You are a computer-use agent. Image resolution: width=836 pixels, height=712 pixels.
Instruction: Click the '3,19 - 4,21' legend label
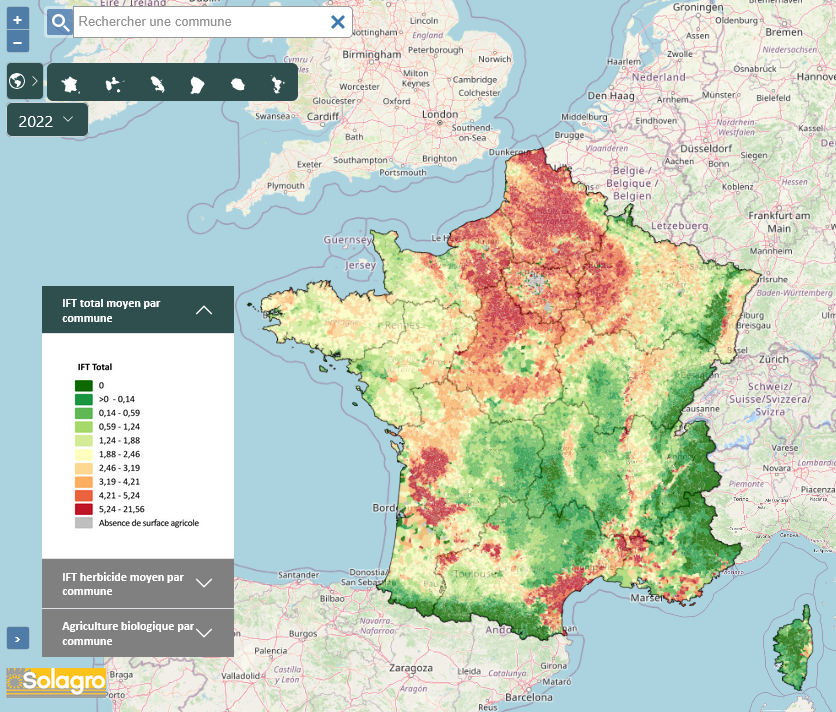tap(119, 482)
